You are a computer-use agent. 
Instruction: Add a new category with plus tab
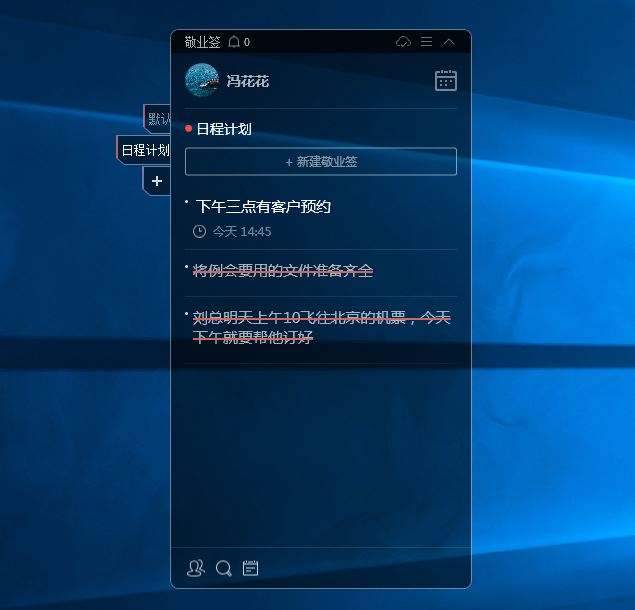coord(157,181)
